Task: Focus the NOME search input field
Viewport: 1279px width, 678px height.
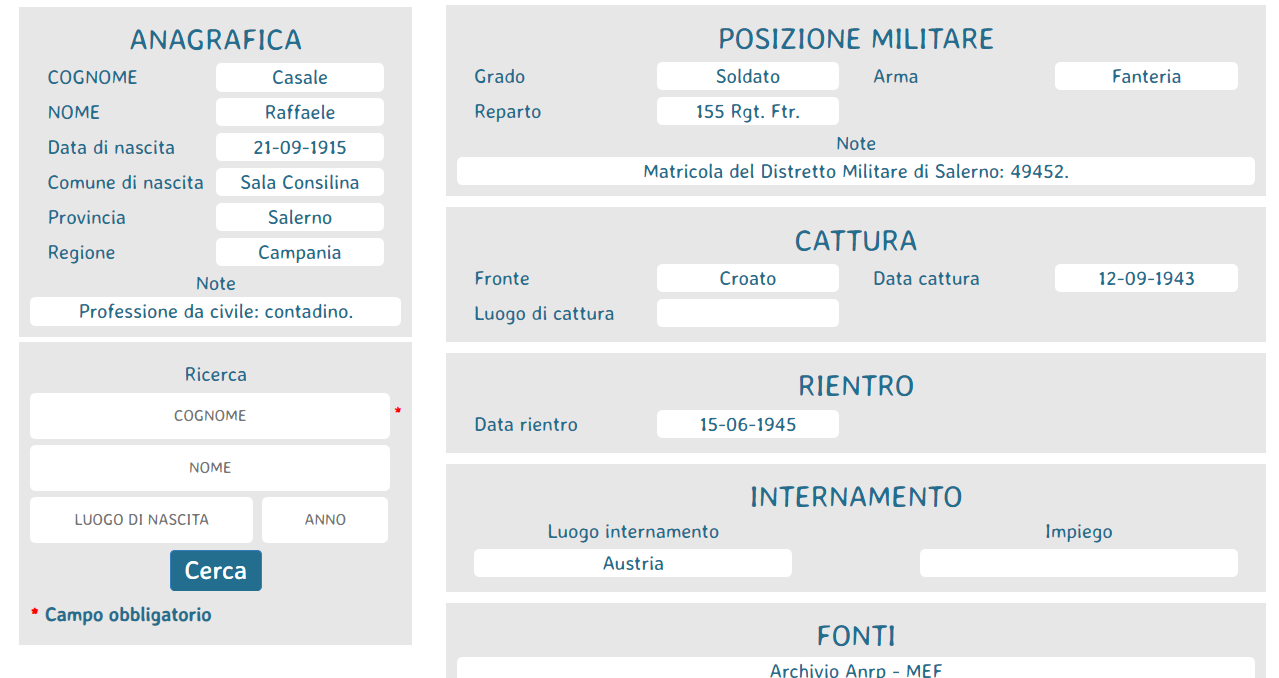Action: tap(210, 467)
